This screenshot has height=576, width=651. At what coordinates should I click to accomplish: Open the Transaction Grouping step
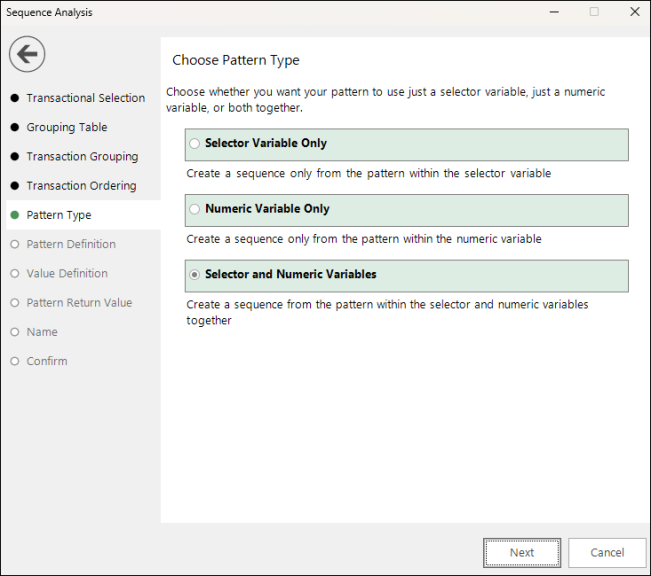pyautogui.click(x=82, y=157)
